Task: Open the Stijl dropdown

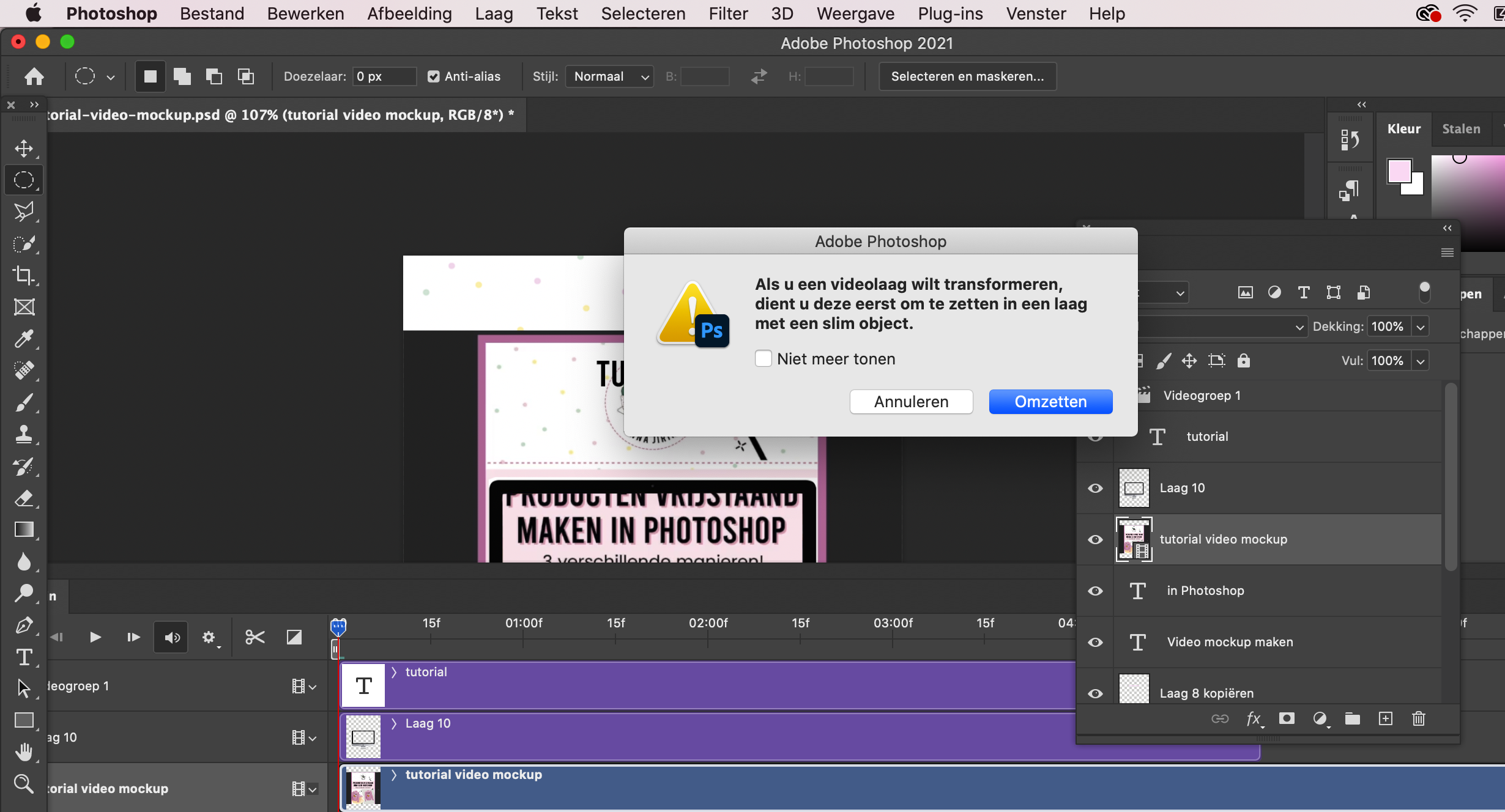Action: pyautogui.click(x=609, y=76)
